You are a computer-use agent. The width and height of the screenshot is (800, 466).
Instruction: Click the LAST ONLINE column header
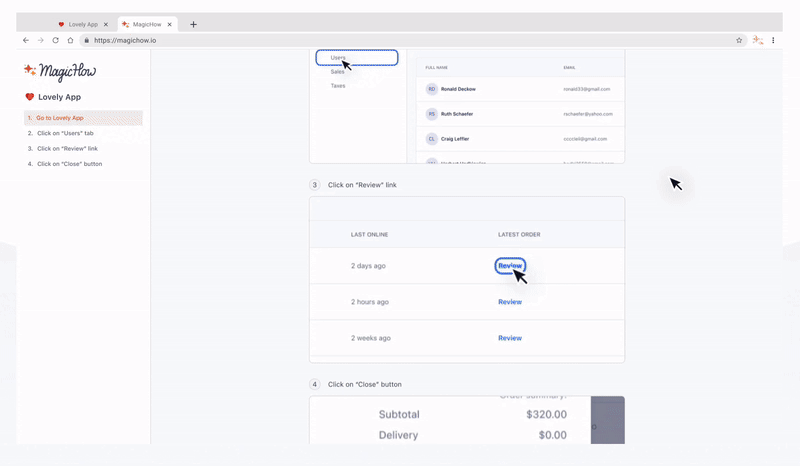point(369,235)
